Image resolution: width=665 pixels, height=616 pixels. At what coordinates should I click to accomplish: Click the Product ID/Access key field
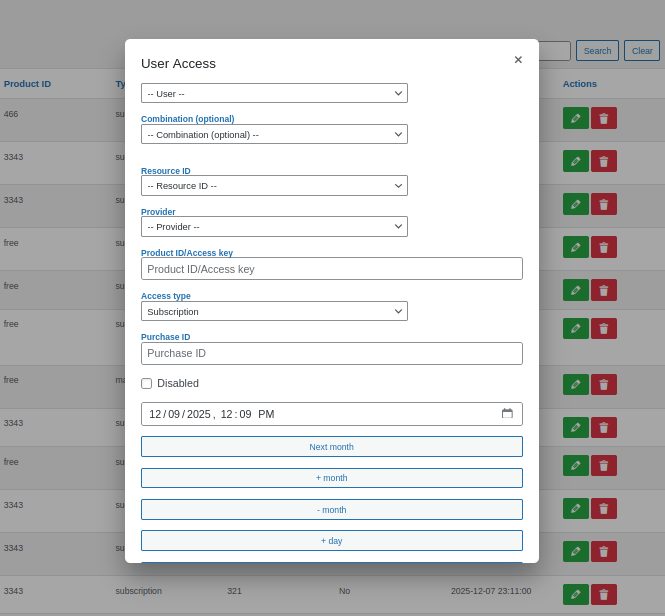click(331, 269)
